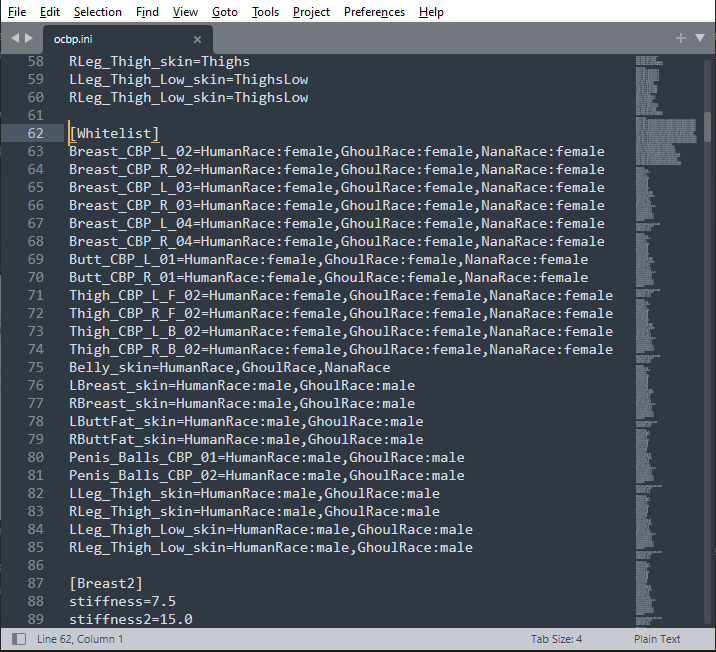The height and width of the screenshot is (652, 716).
Task: Click the Breast_CBP_L_03 line
Action: tap(337, 188)
